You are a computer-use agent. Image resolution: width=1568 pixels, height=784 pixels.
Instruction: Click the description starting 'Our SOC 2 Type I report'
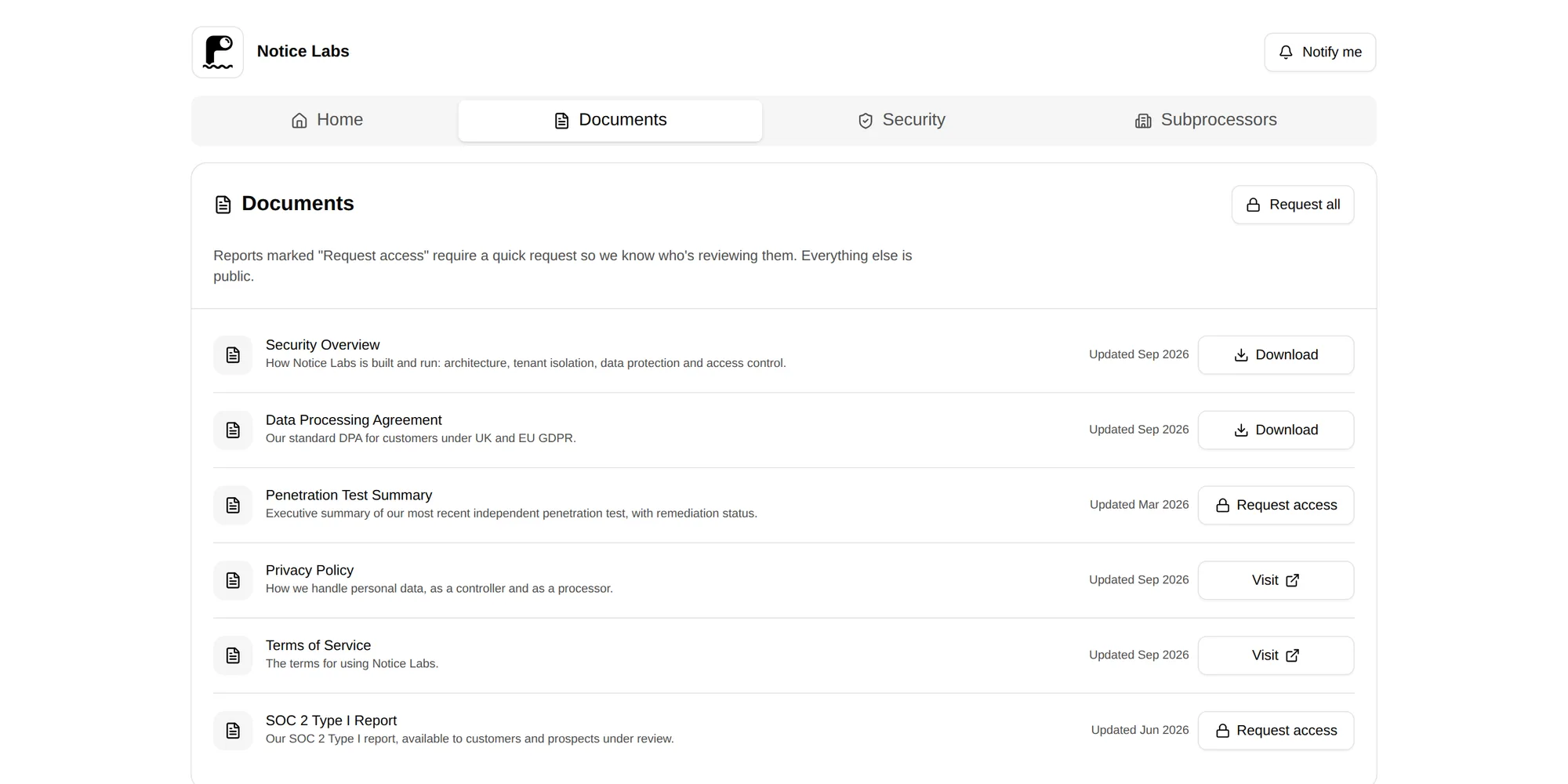(470, 739)
